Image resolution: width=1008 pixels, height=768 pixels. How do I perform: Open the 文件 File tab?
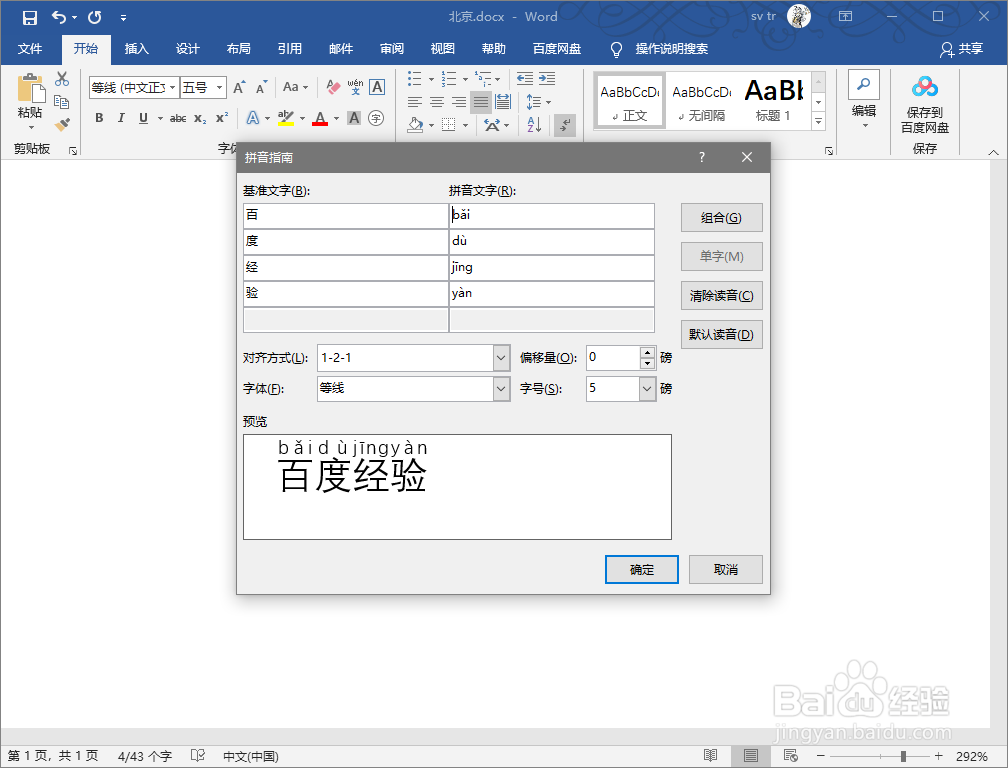30,49
